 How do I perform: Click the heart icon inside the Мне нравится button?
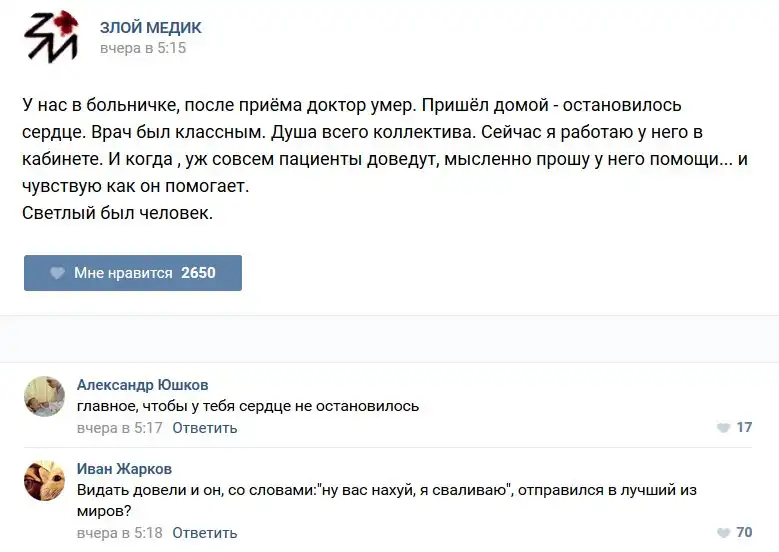(56, 273)
